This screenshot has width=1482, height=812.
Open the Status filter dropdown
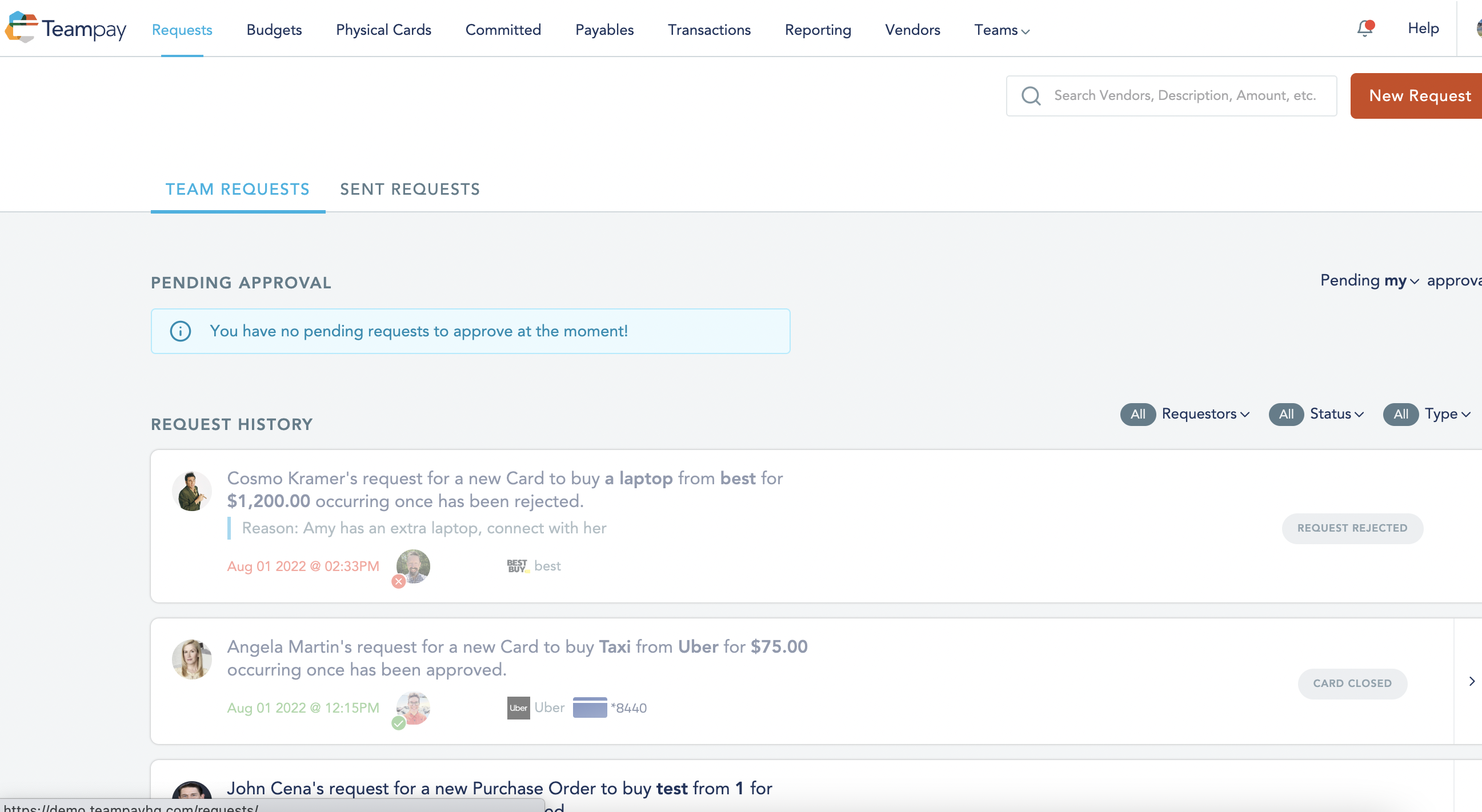pos(1336,414)
